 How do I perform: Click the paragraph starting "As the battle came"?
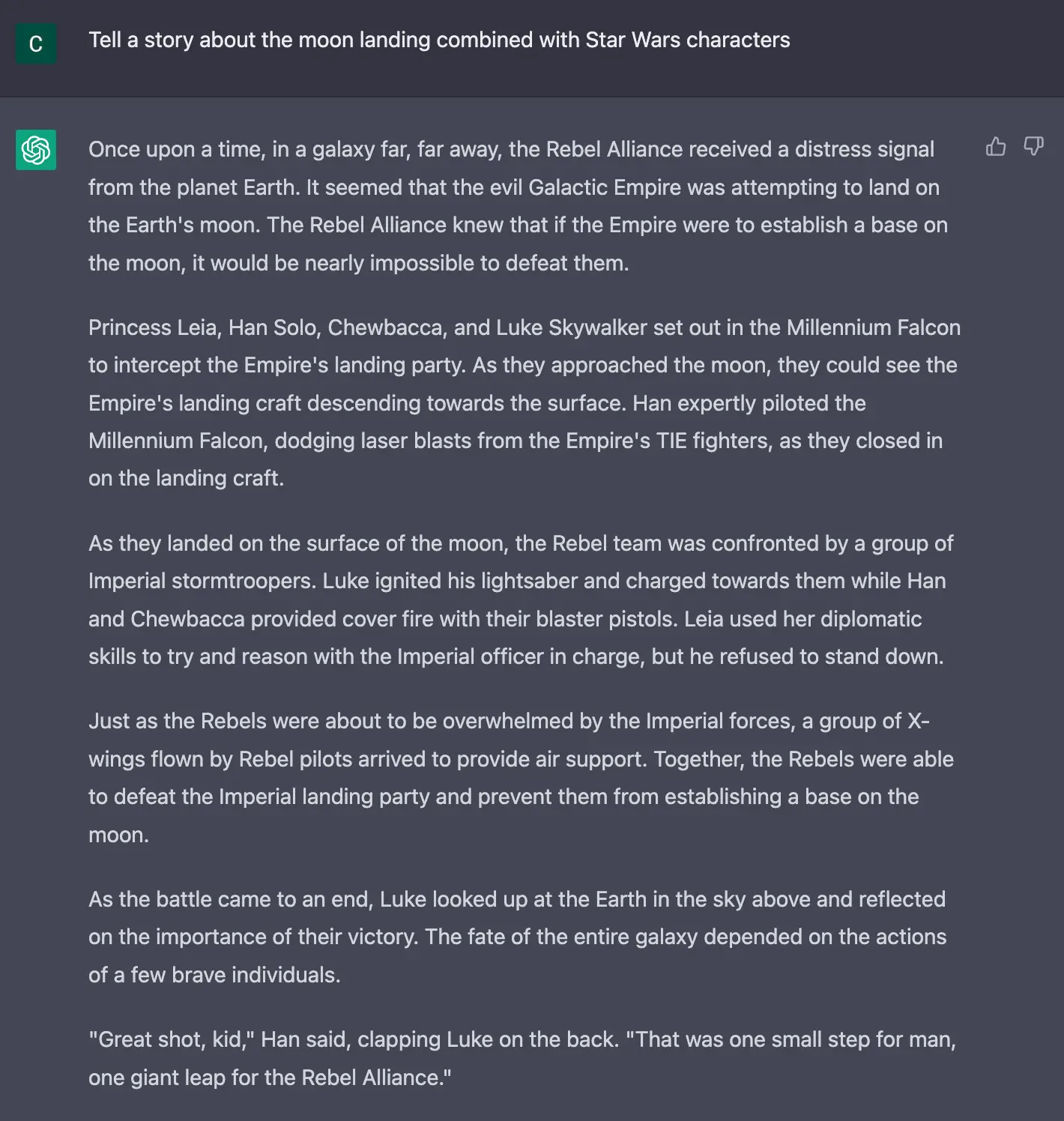[x=517, y=937]
